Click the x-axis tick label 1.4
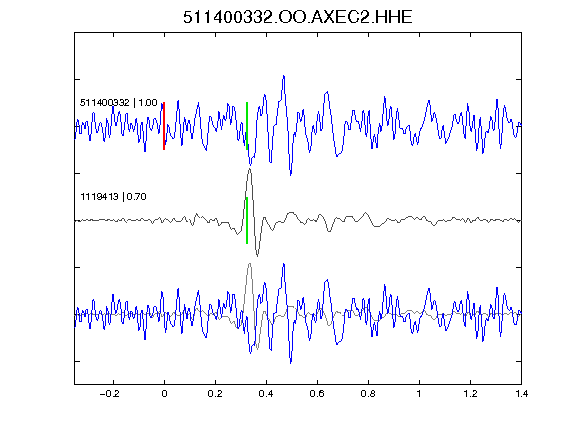 point(521,394)
